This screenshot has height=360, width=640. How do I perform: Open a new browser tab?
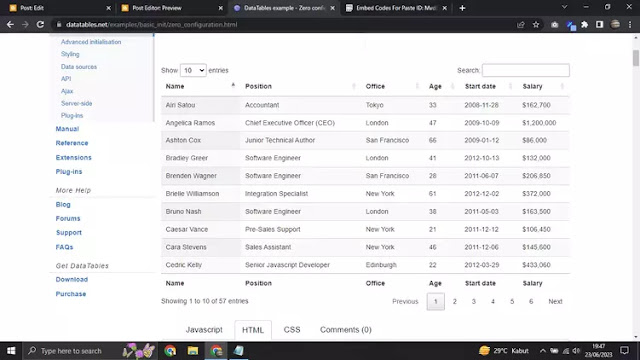tap(462, 8)
